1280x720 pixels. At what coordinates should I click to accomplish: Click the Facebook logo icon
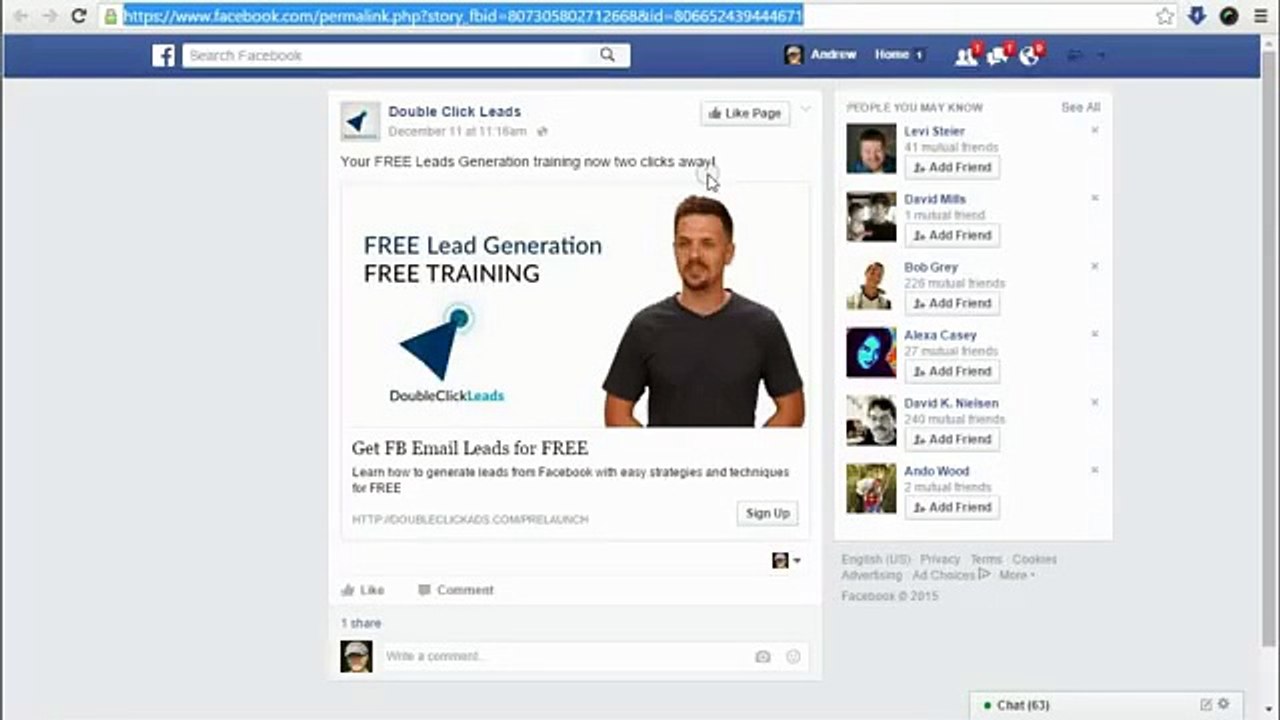point(163,55)
